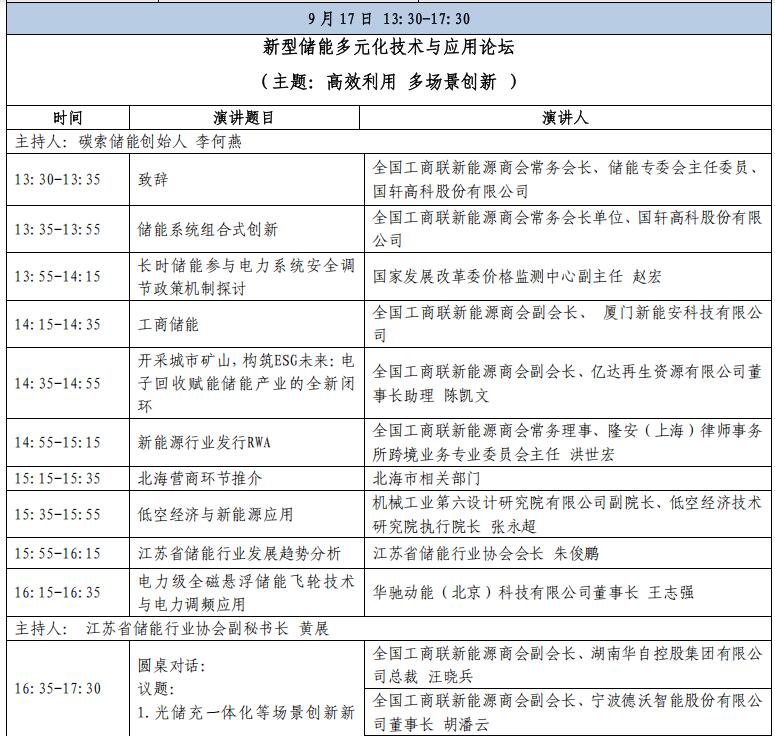The height and width of the screenshot is (740, 775).
Task: Select the theme line 高效利用 多场景创新
Action: click(x=388, y=82)
